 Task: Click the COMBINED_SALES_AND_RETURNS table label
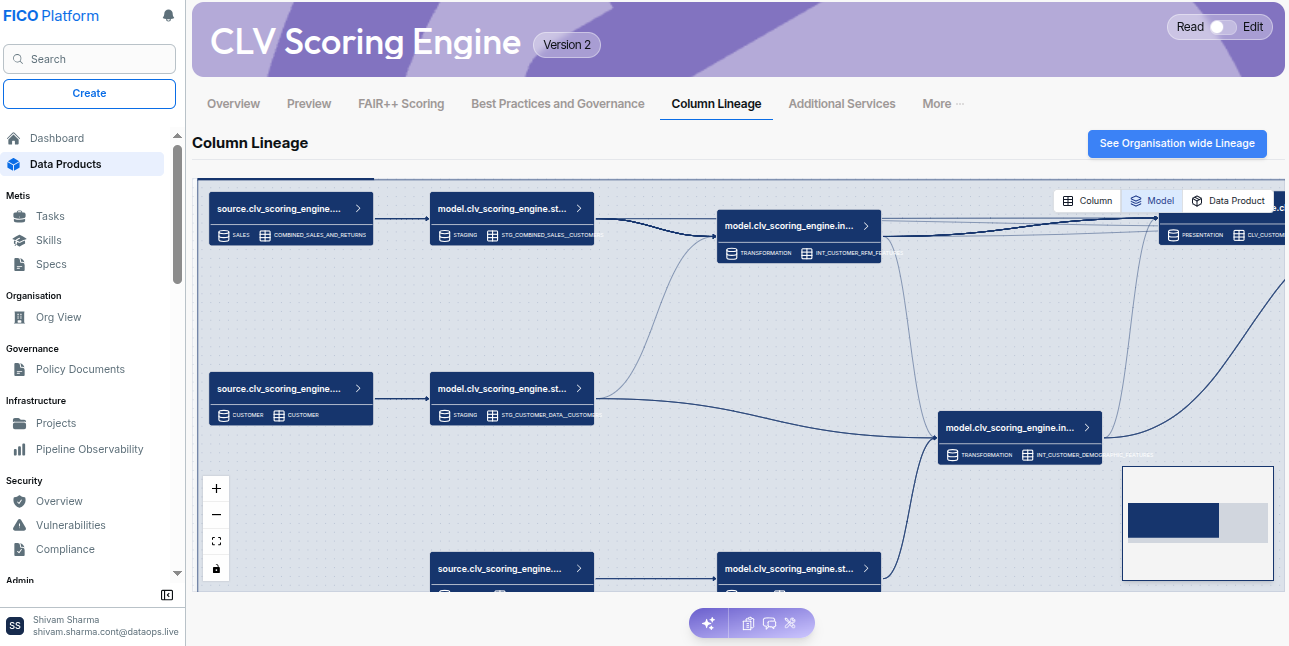320,235
